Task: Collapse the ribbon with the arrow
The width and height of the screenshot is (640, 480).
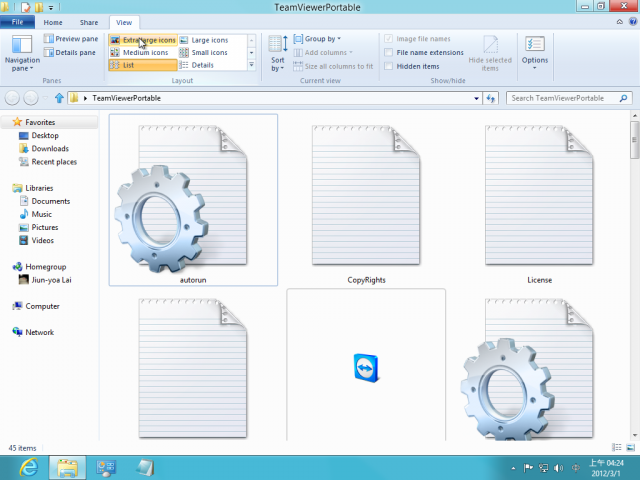Action: pos(620,22)
